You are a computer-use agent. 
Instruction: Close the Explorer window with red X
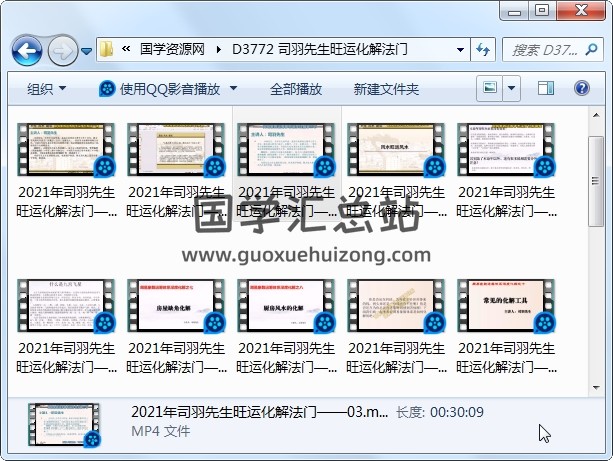(x=581, y=11)
